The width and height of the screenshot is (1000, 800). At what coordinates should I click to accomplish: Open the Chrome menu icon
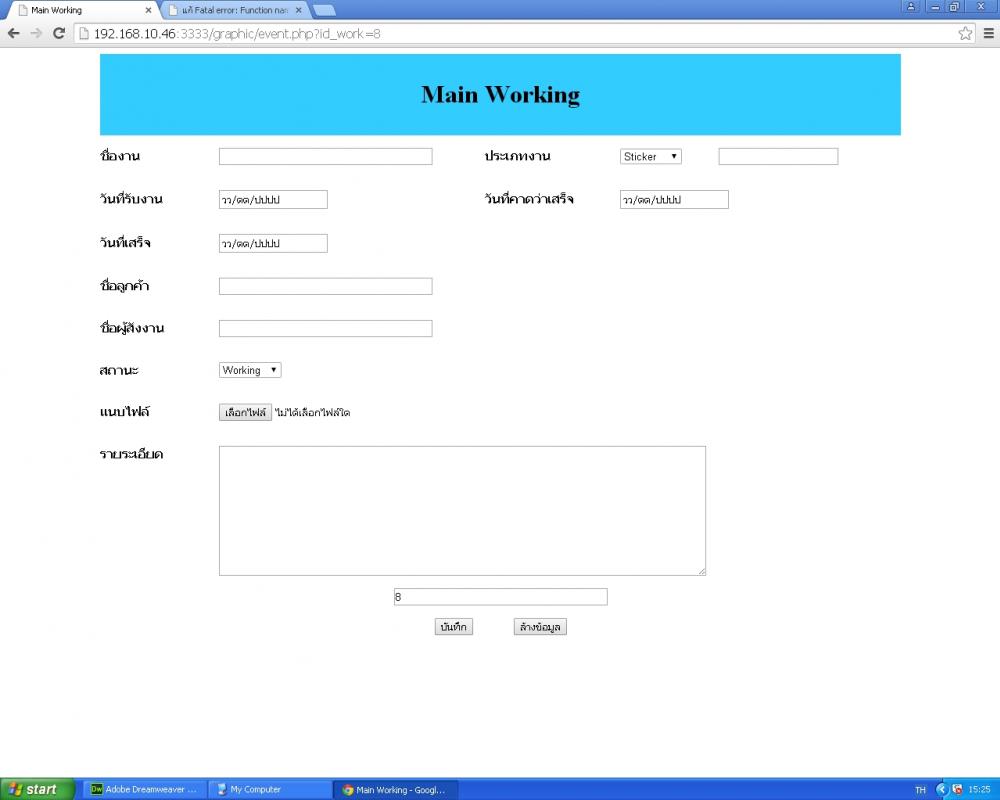coord(989,33)
